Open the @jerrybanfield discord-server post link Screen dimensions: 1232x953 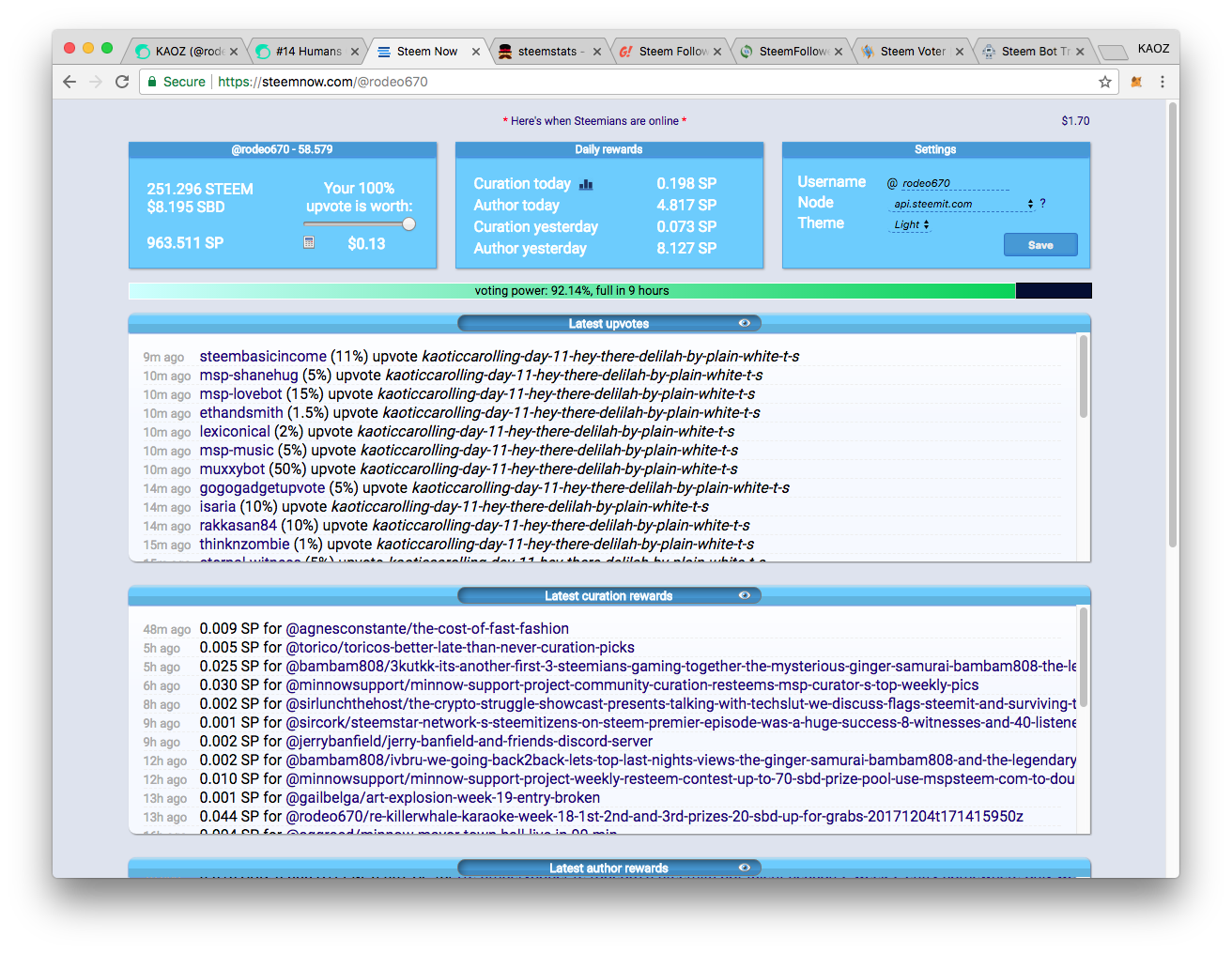(469, 742)
